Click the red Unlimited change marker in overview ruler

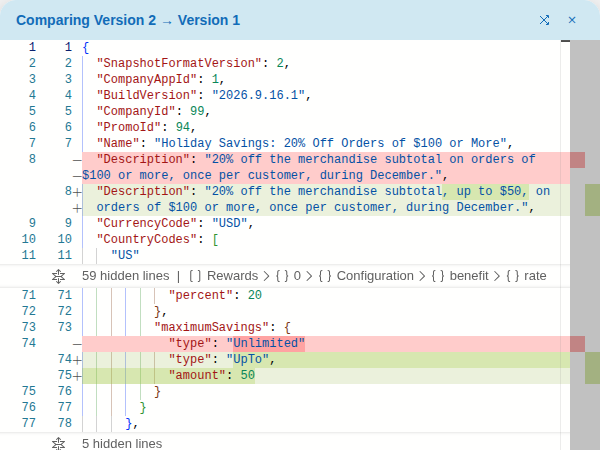[x=577, y=344]
